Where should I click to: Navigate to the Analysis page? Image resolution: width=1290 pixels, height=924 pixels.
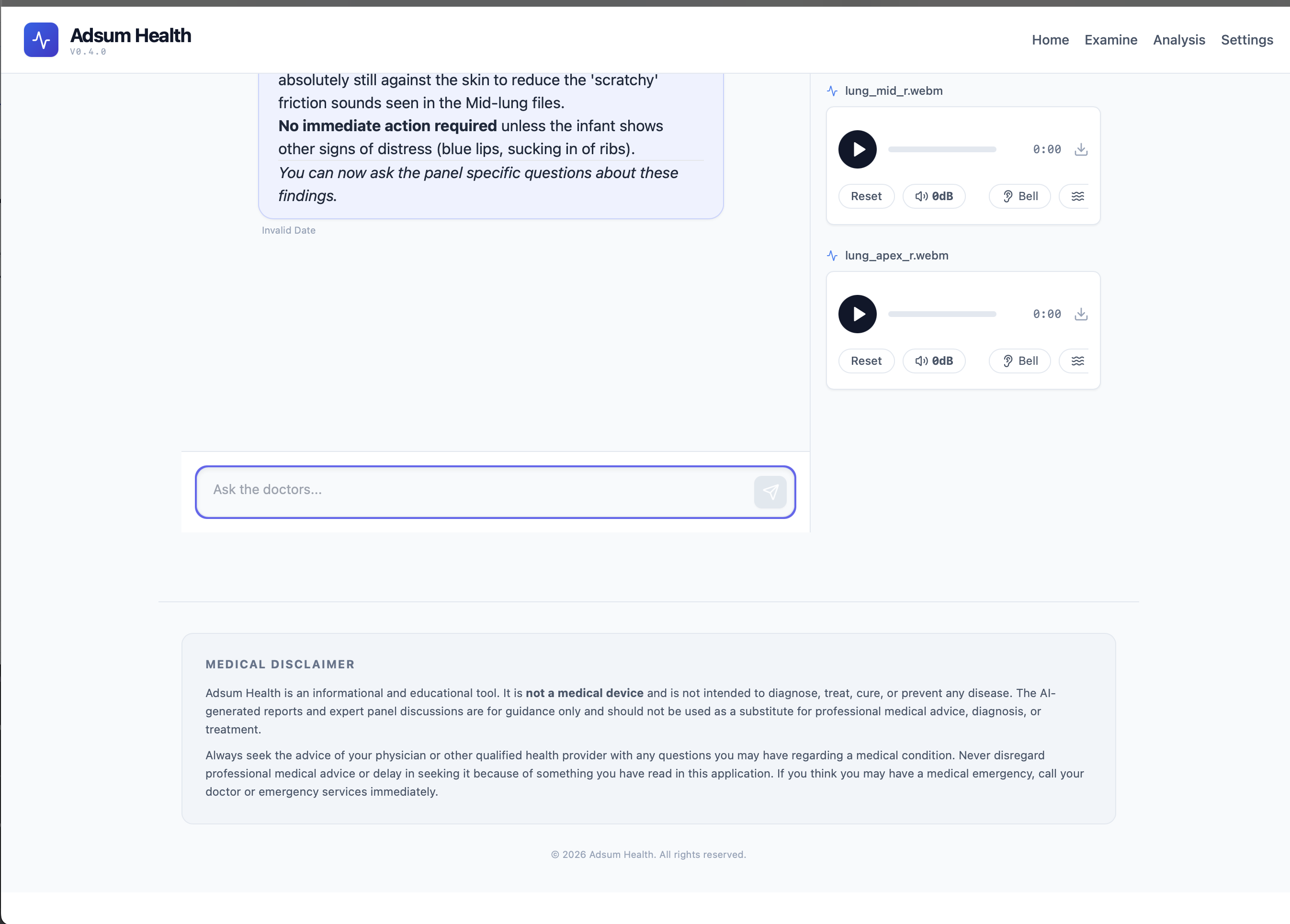pyautogui.click(x=1178, y=40)
